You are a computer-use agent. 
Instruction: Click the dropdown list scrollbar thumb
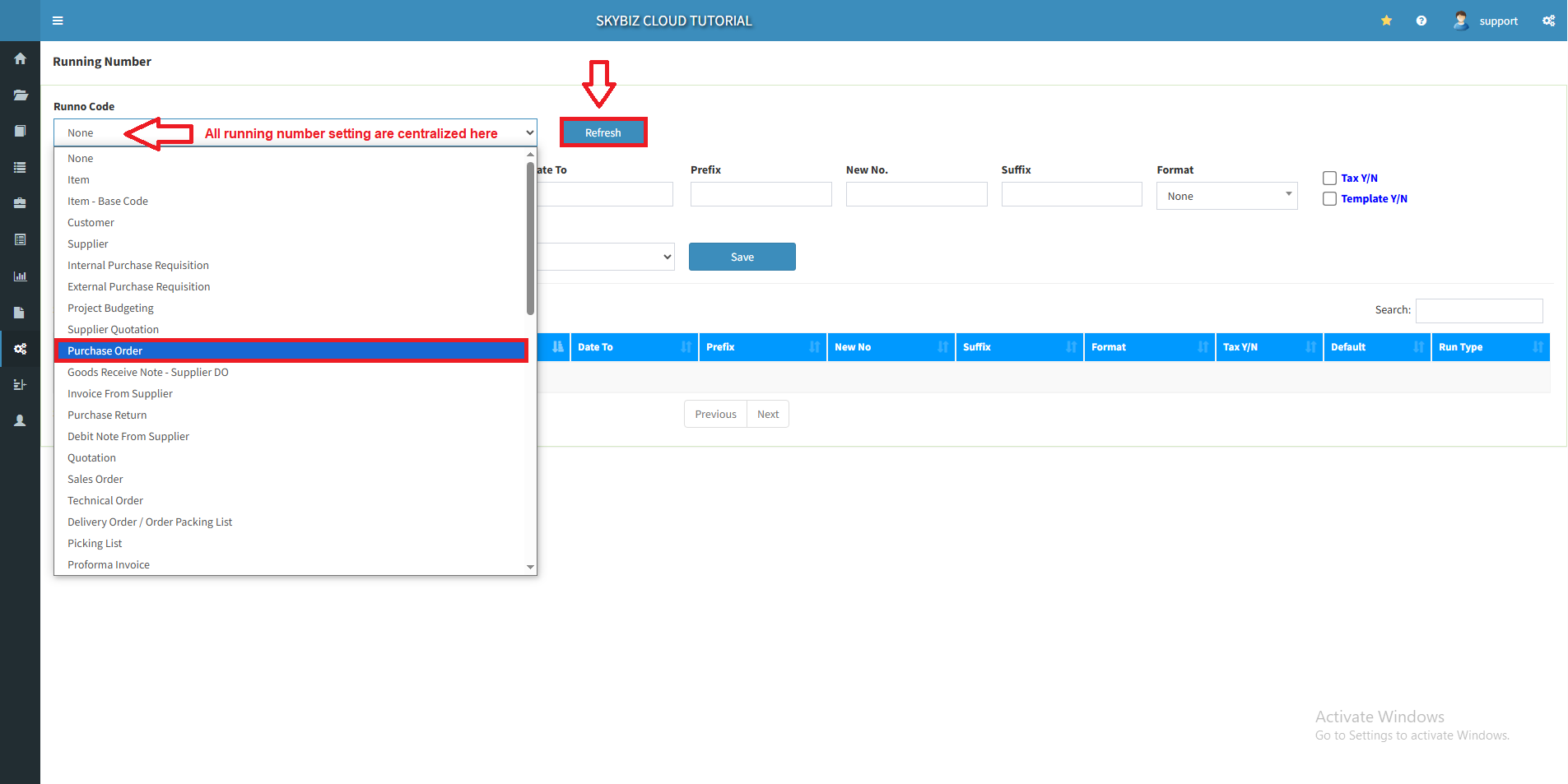pyautogui.click(x=530, y=239)
